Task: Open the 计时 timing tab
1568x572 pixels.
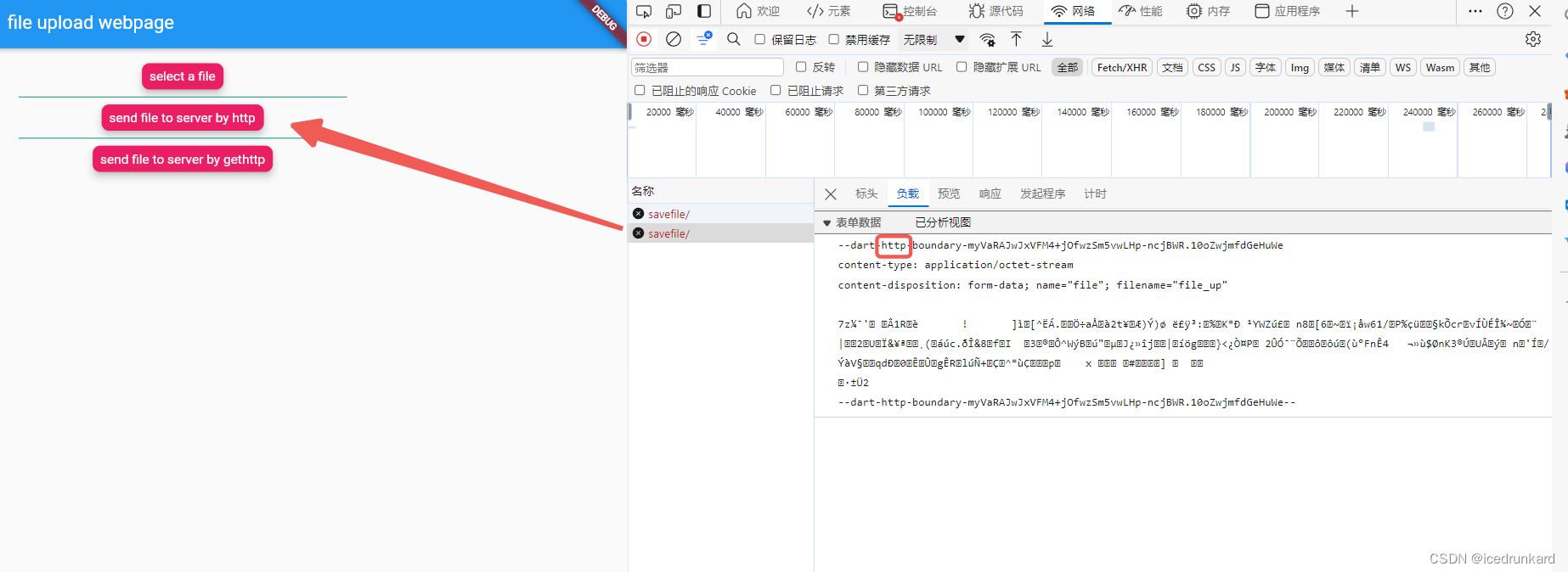Action: 1095,194
